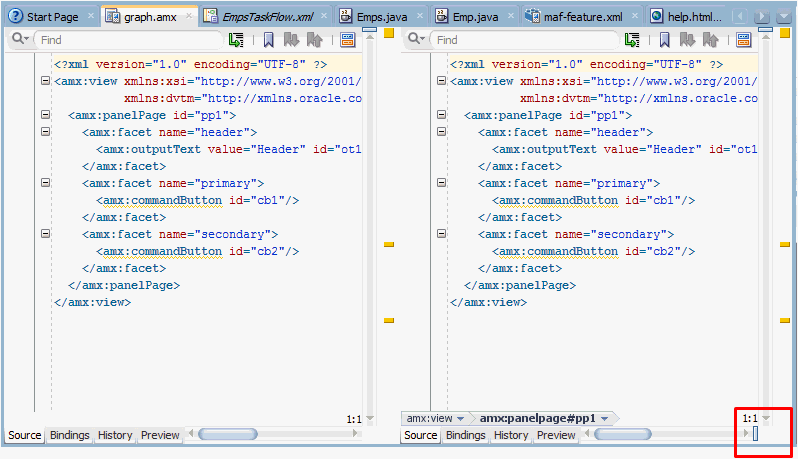Click the Find field in right pane

[524, 40]
